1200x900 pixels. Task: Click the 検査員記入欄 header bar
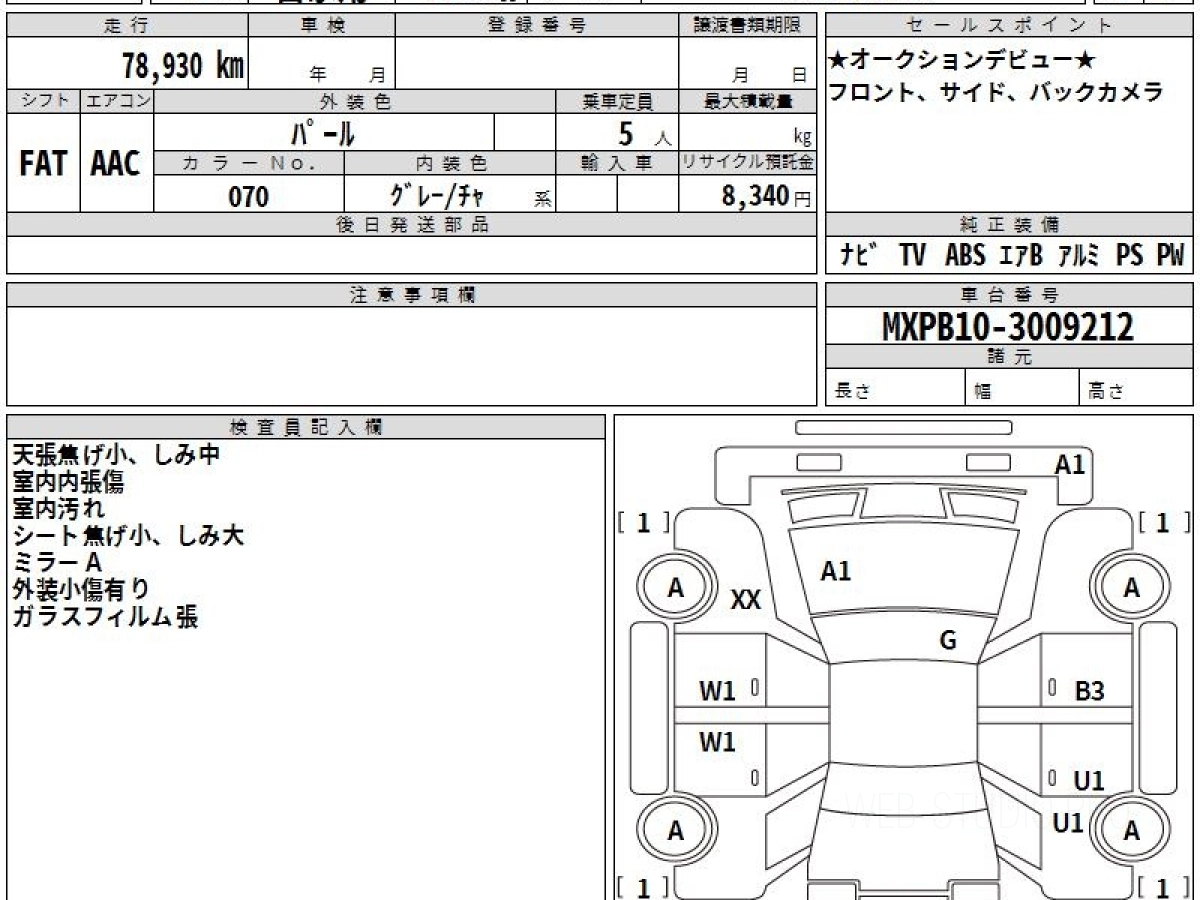coord(306,427)
